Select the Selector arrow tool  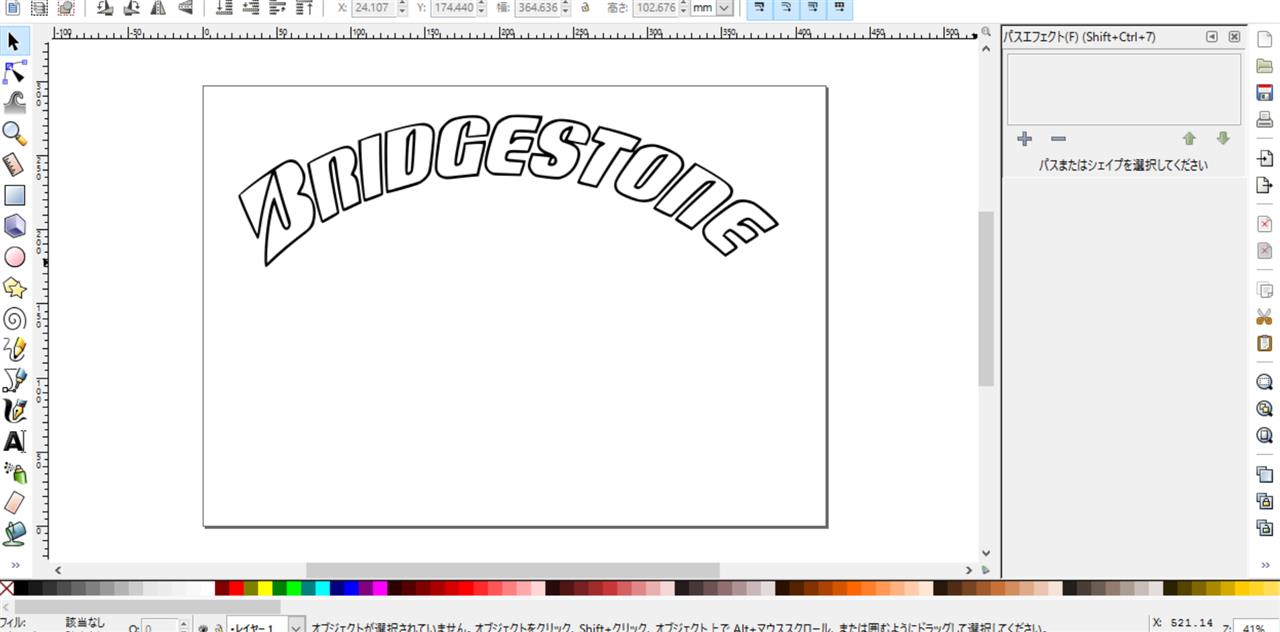click(14, 42)
